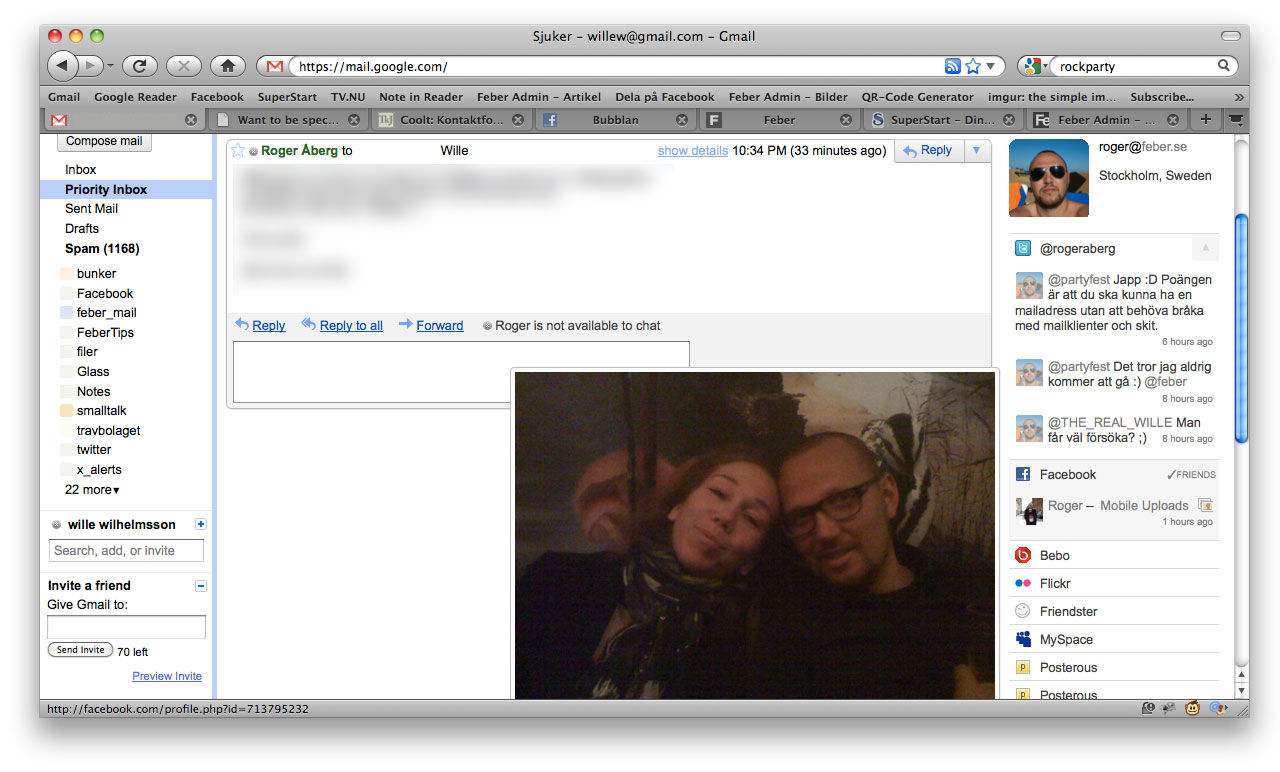Image resolution: width=1280 pixels, height=772 pixels.
Task: Click the Send Invite button
Action: point(79,649)
